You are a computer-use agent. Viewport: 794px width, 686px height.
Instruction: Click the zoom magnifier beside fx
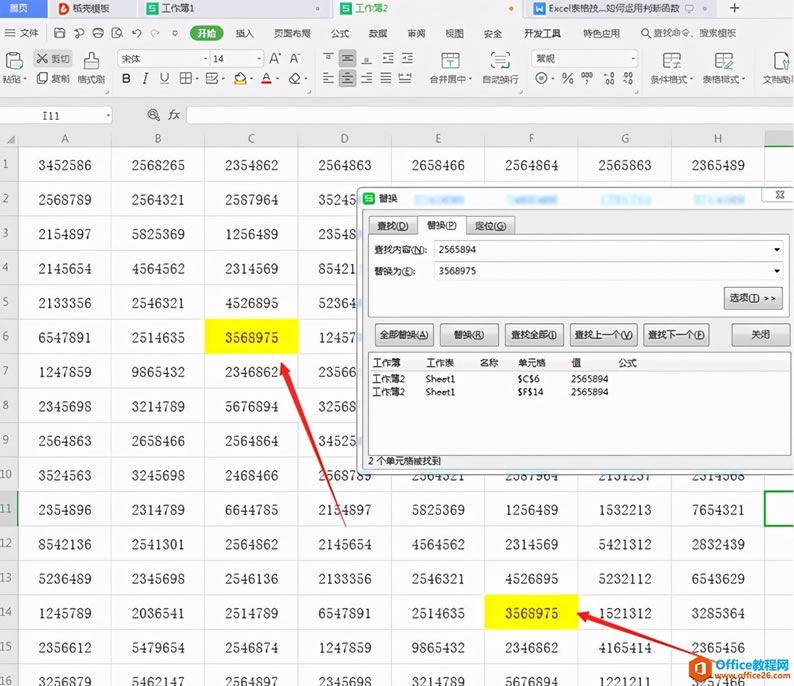[x=153, y=115]
